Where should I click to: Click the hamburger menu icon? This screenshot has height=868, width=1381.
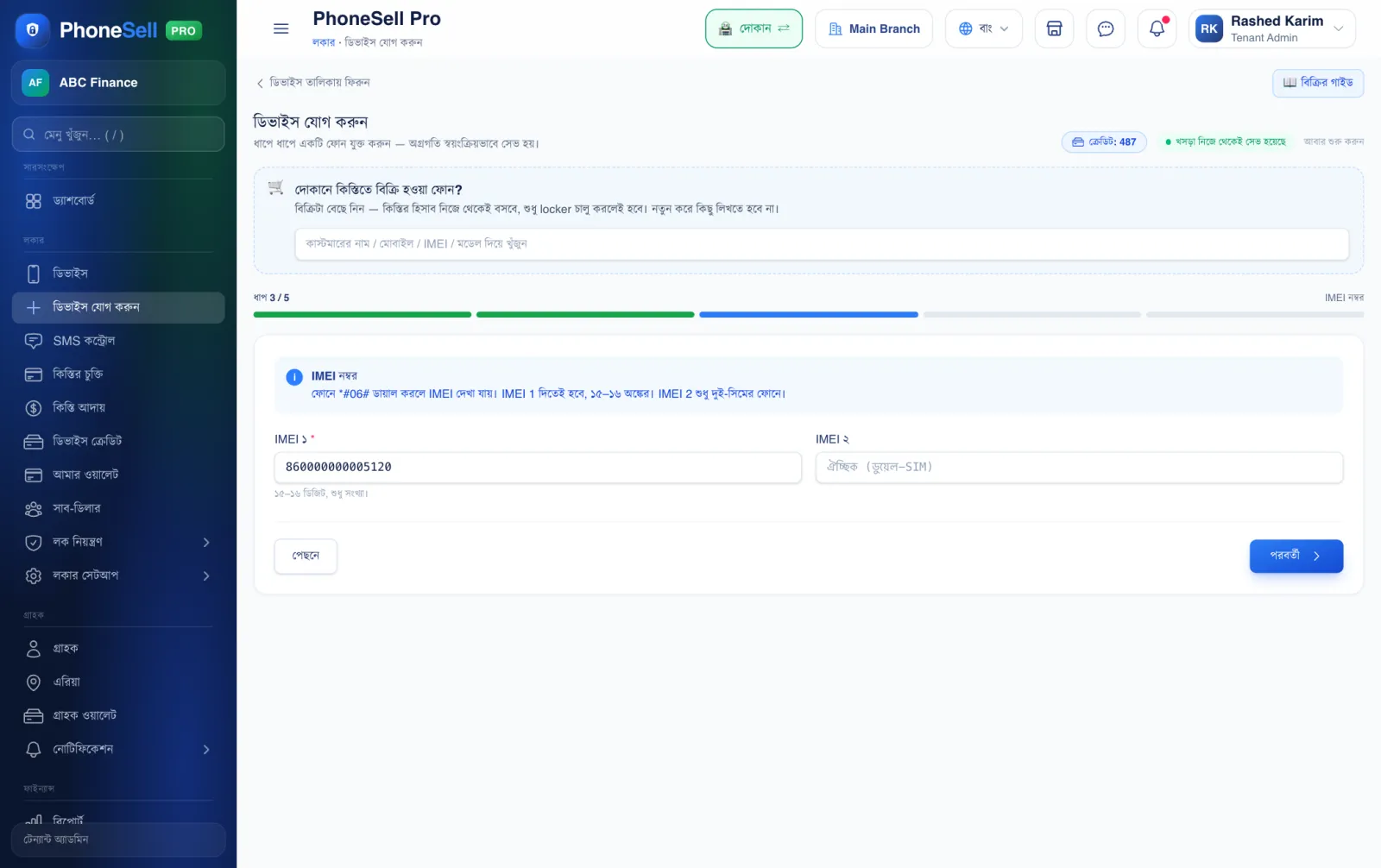281,28
